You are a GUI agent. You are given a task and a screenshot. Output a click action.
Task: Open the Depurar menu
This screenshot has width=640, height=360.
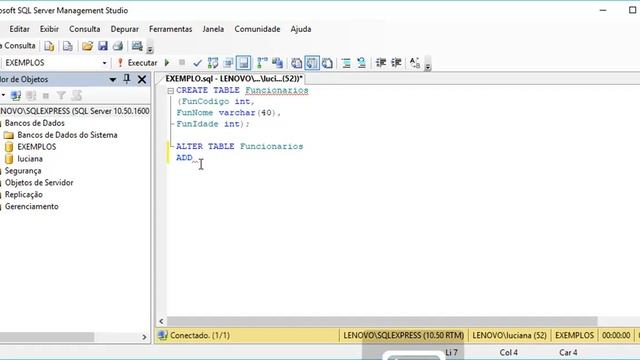[x=124, y=29]
